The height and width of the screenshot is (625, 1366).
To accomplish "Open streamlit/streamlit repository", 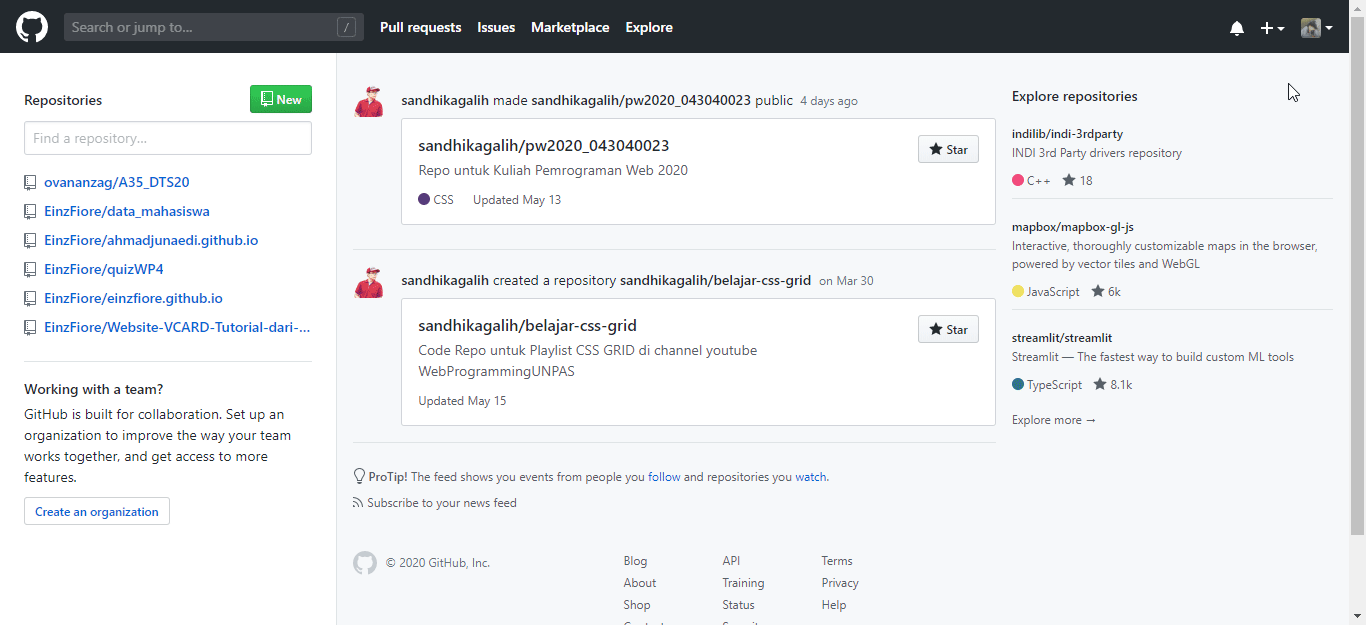I will 1062,338.
